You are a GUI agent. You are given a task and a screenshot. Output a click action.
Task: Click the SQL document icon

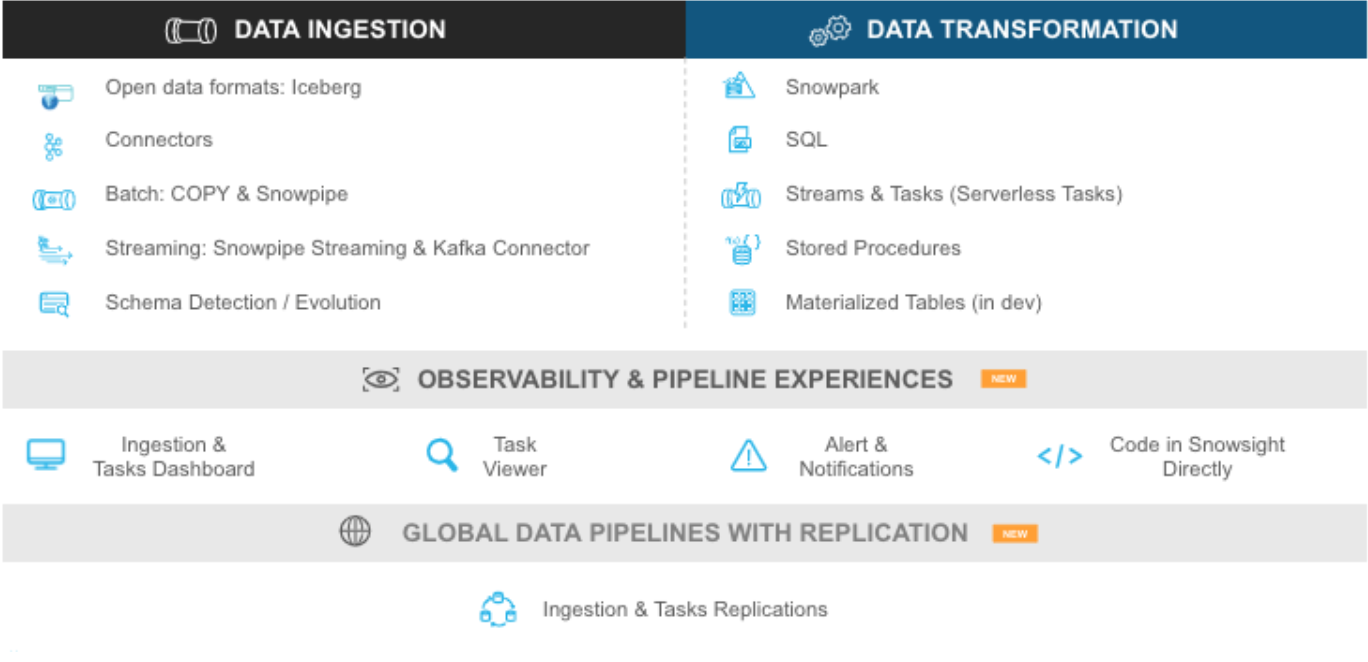click(740, 140)
